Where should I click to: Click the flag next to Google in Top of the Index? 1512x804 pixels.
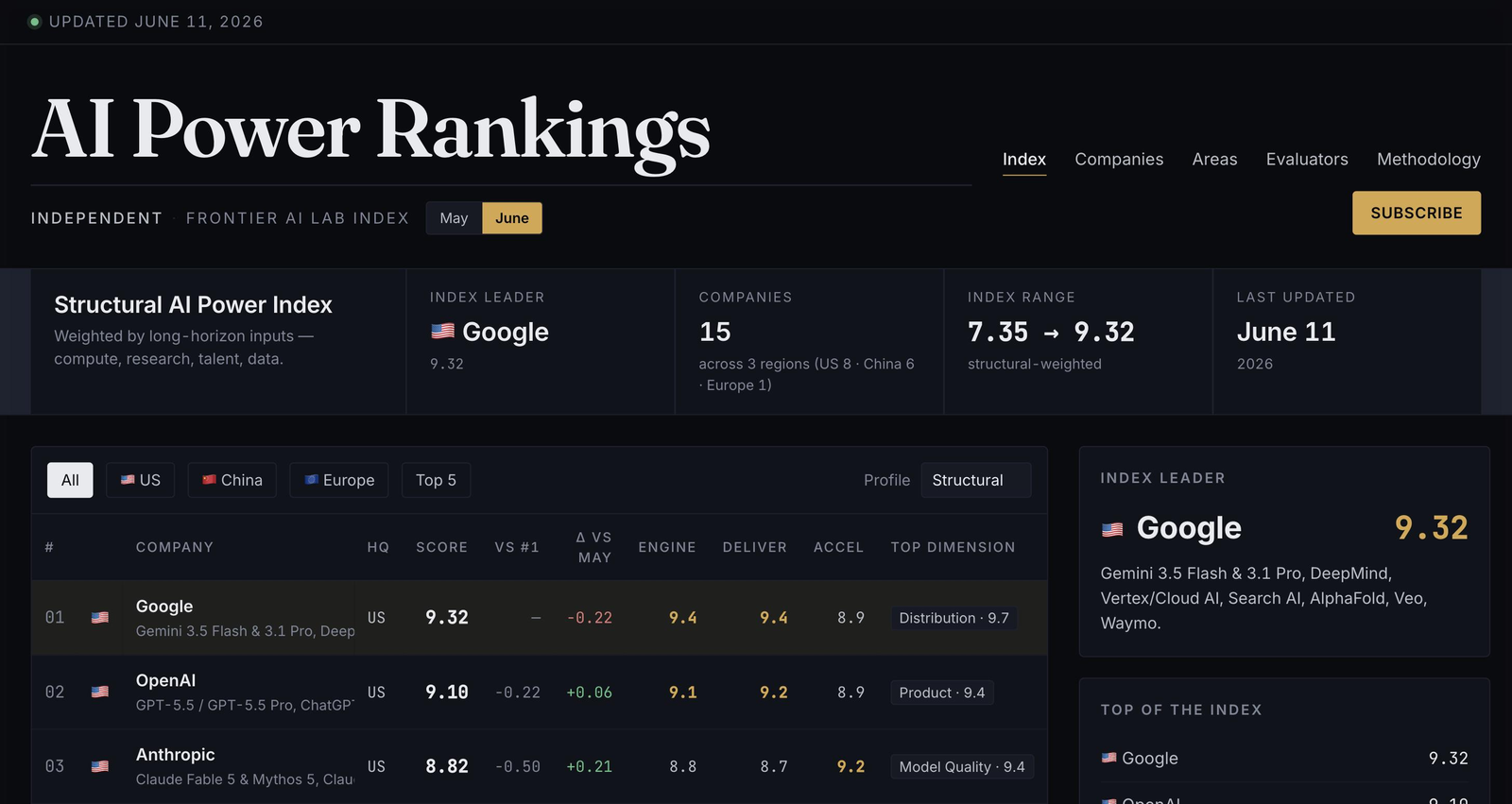coord(1108,758)
